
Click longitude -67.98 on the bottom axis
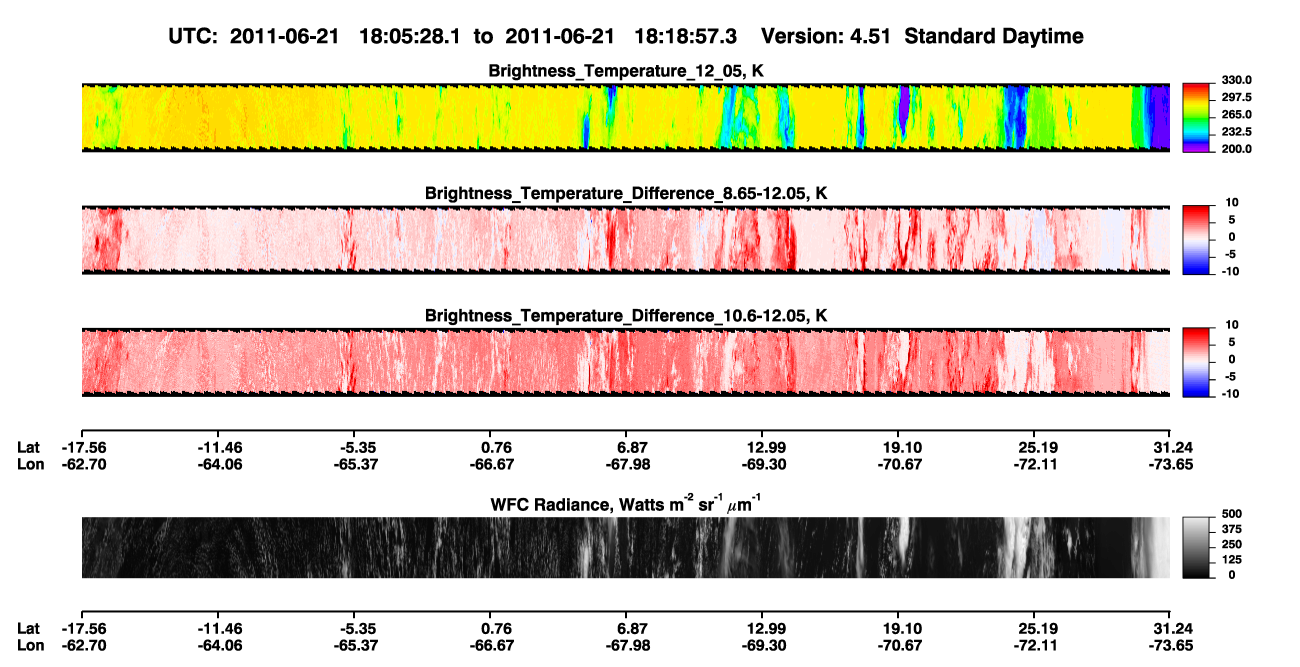tap(626, 647)
